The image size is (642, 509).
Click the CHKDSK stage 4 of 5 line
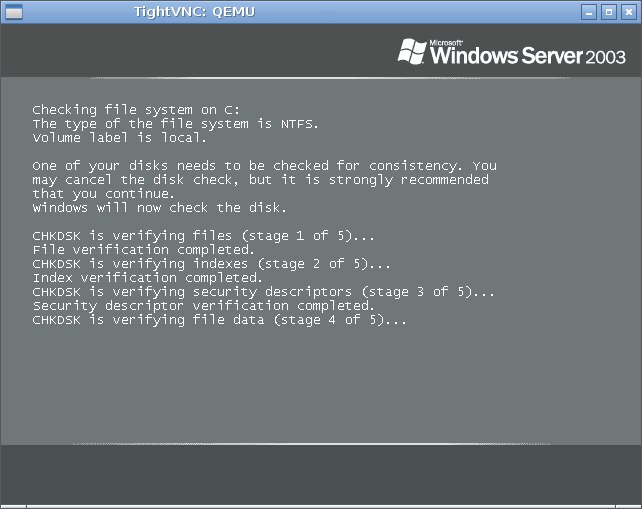[x=220, y=320]
